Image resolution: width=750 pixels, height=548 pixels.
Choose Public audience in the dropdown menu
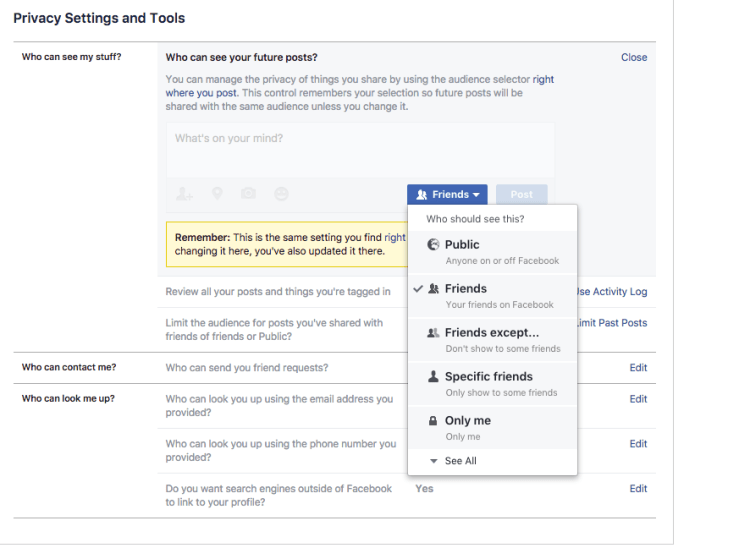click(x=492, y=251)
